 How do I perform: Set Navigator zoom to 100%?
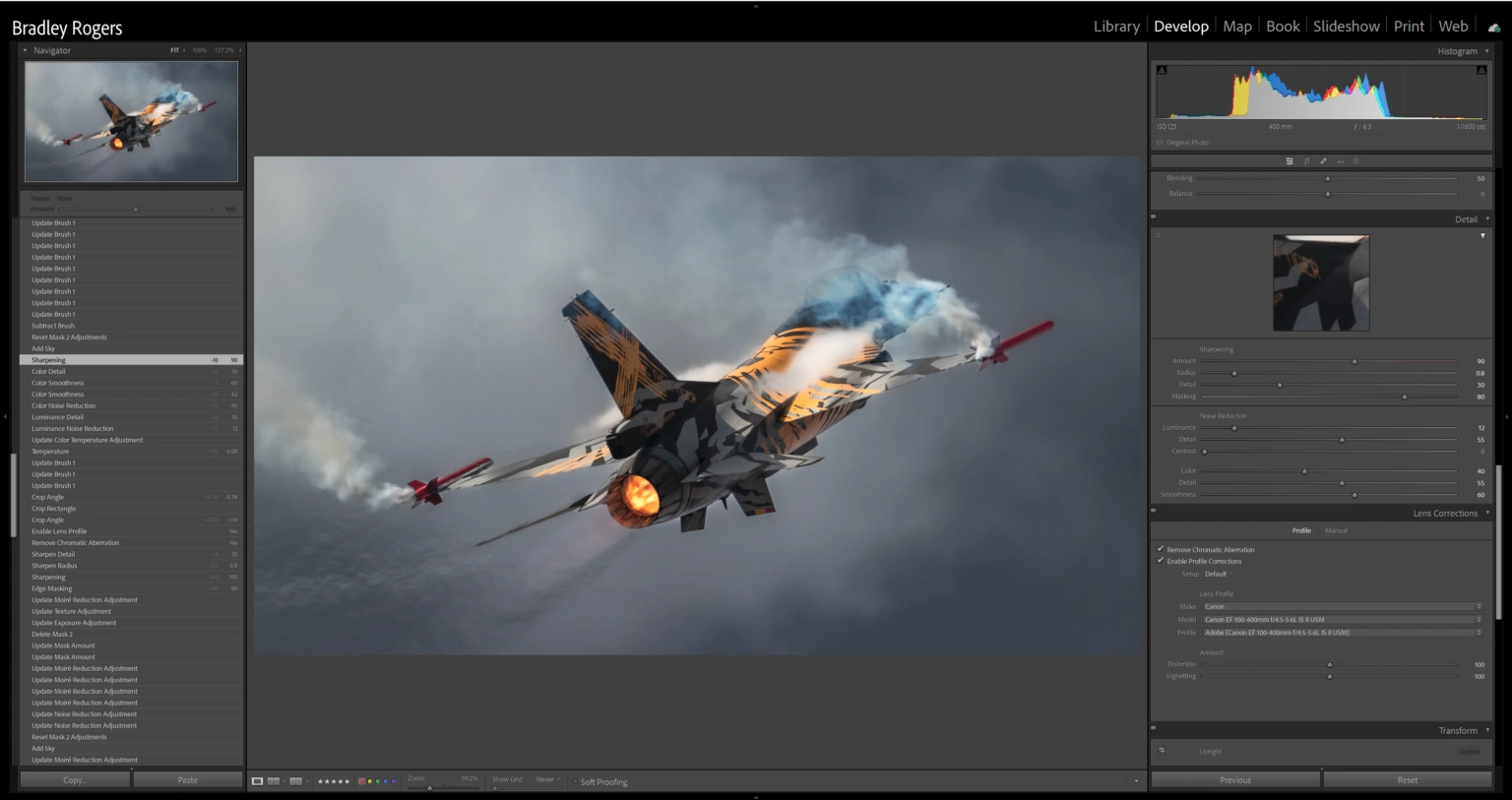tap(199, 50)
